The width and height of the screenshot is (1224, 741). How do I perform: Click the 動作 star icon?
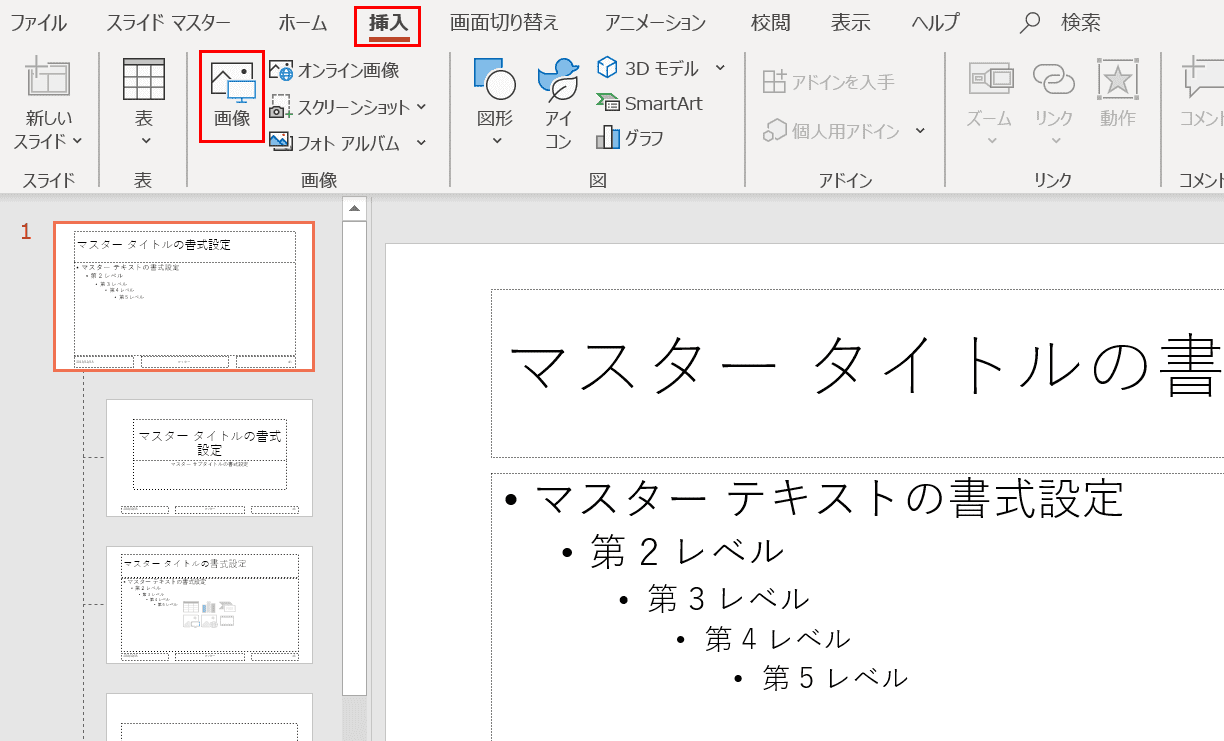[x=1118, y=79]
